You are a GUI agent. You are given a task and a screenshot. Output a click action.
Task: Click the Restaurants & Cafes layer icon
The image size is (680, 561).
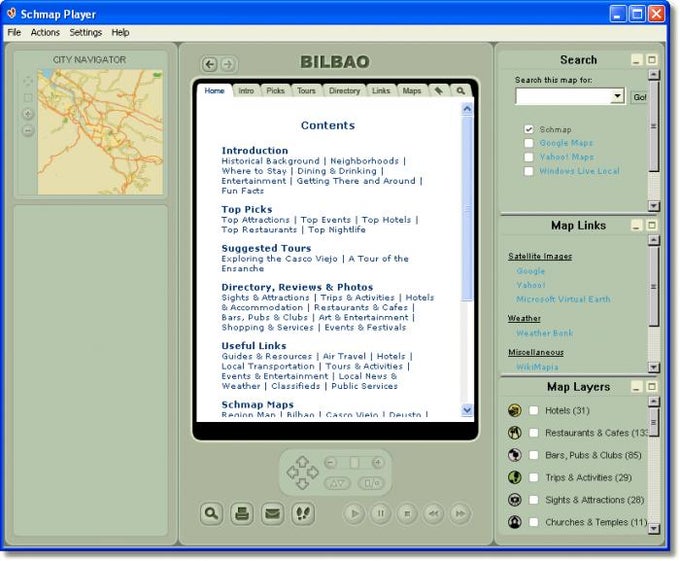click(x=514, y=433)
